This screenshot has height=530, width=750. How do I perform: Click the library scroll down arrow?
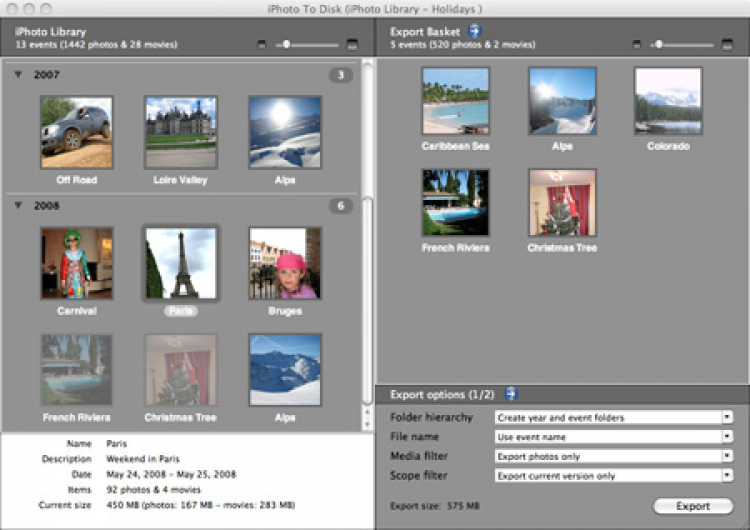[x=367, y=424]
